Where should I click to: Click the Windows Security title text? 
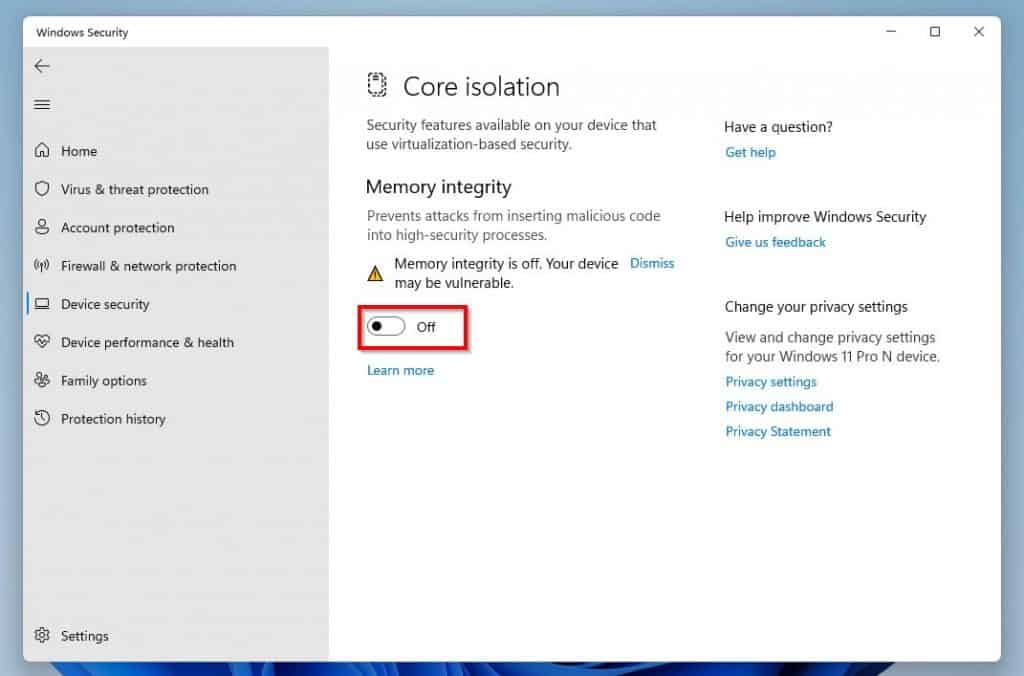82,32
